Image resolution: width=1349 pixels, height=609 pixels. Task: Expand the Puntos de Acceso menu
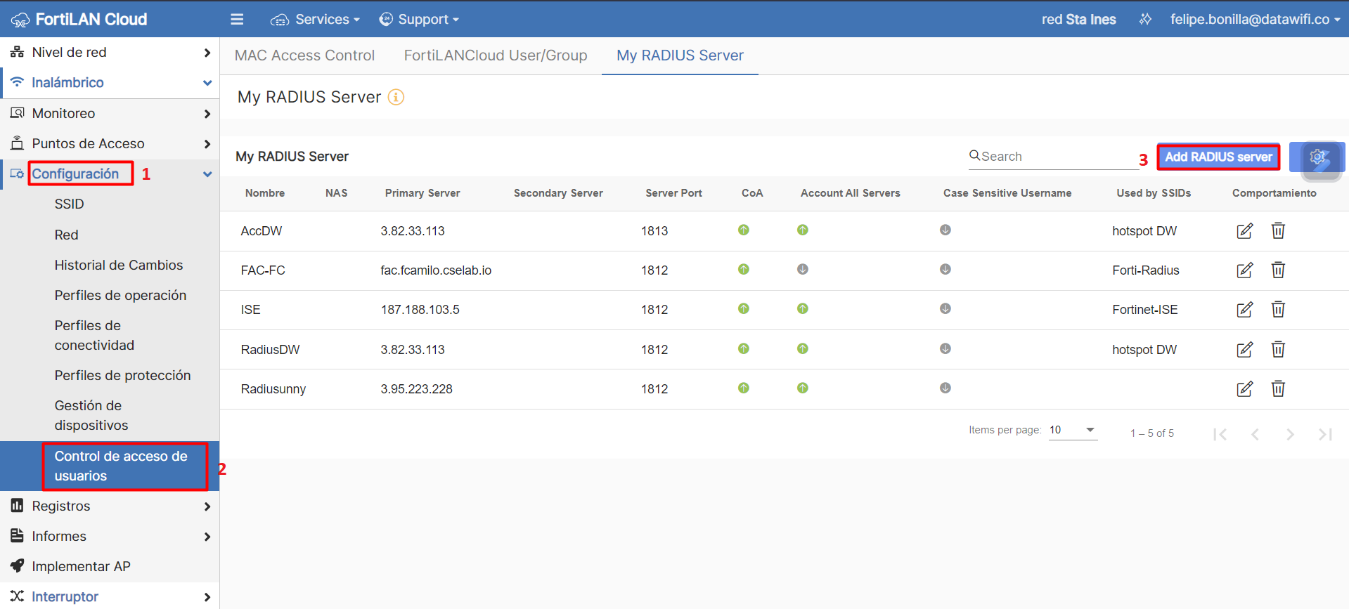[x=109, y=143]
